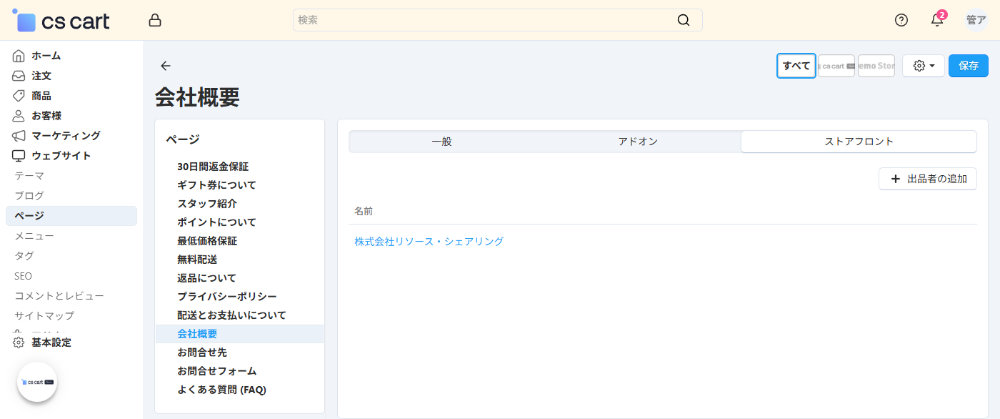Viewport: 1000px width, 419px height.
Task: Click the ホーム home icon
Action: pyautogui.click(x=18, y=55)
